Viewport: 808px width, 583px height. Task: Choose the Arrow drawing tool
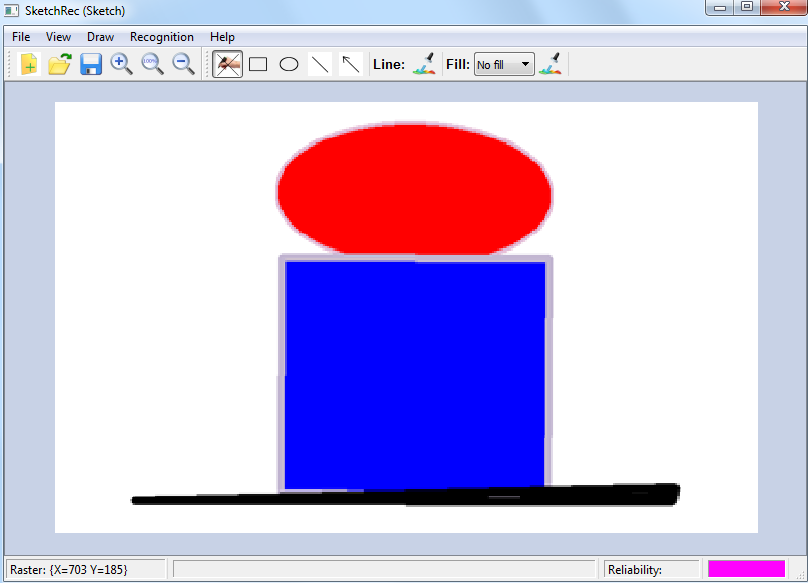(350, 64)
